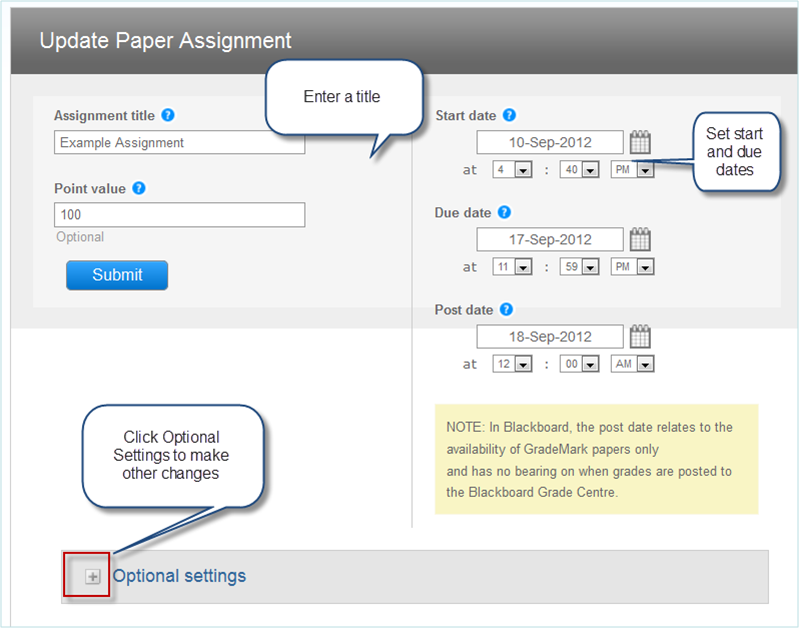
Task: Open the Due date calendar picker
Action: (x=640, y=240)
